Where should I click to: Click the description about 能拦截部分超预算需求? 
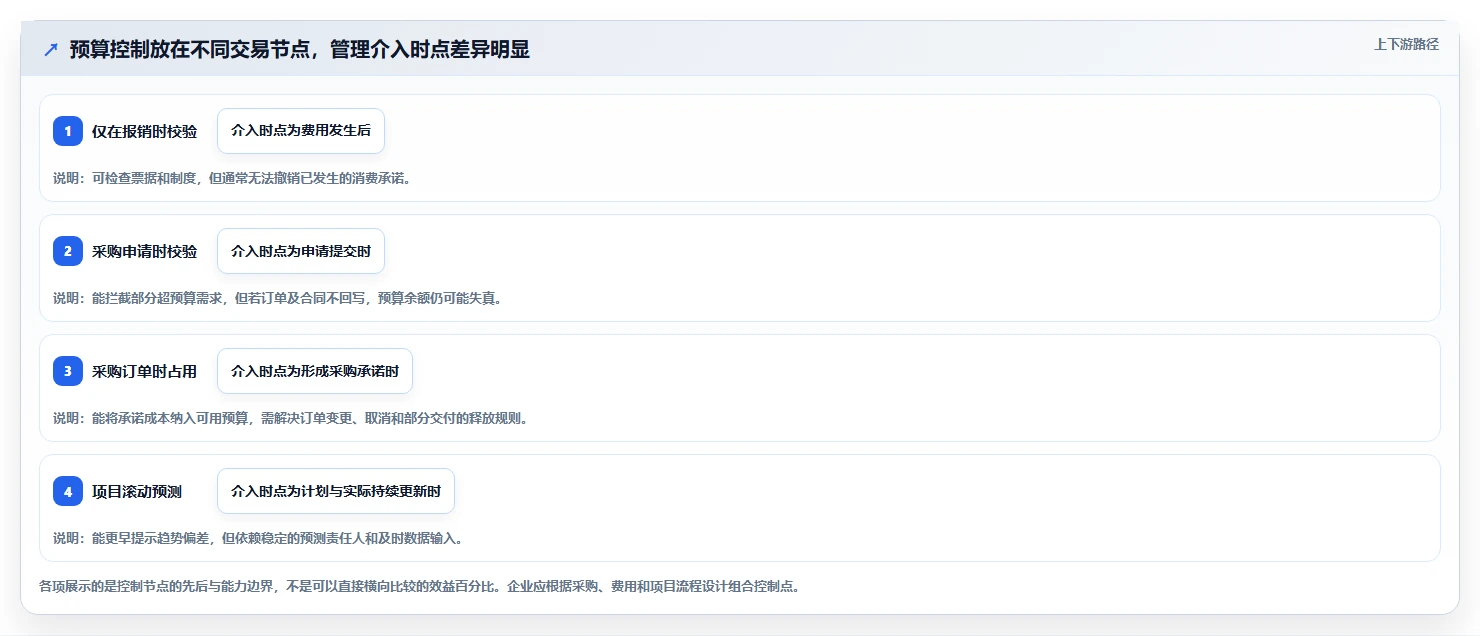pyautogui.click(x=277, y=298)
